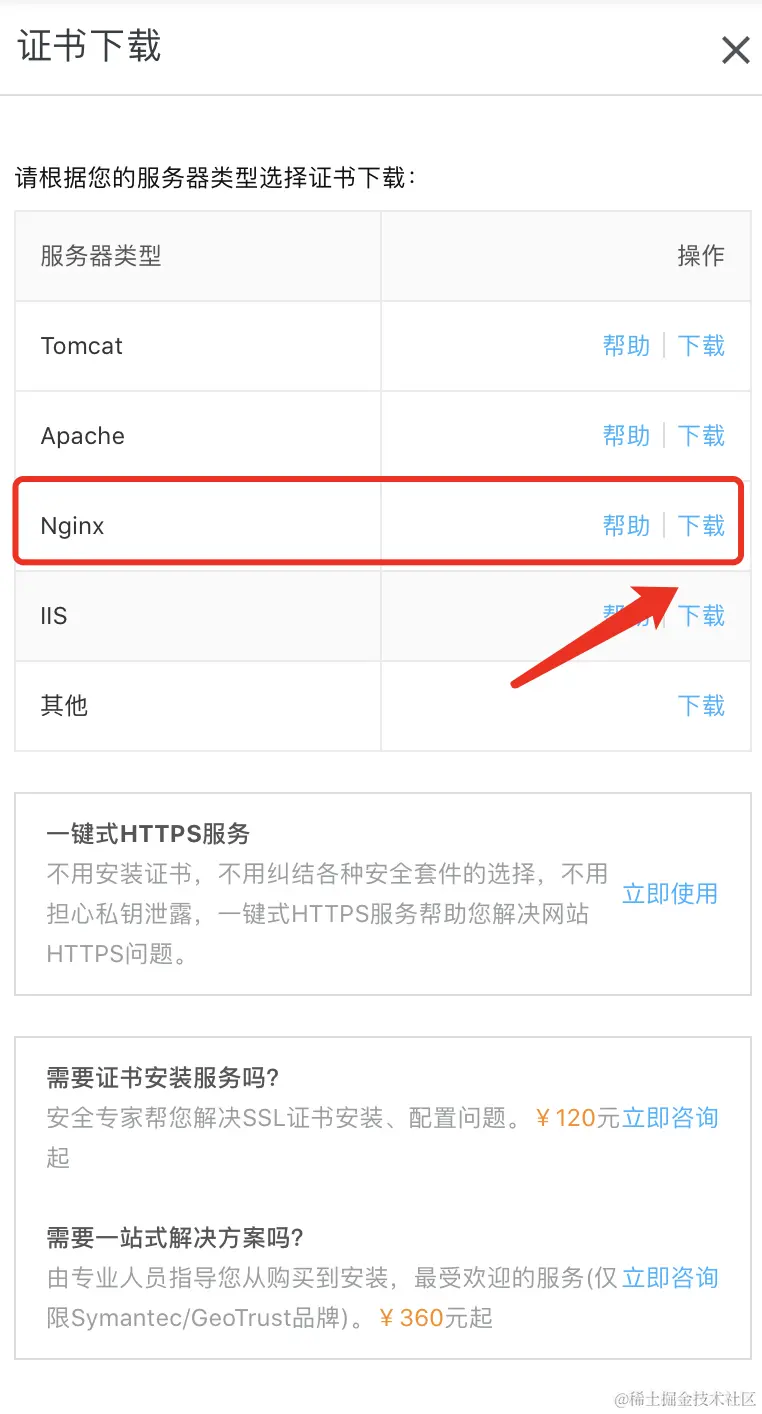Open 帮助 link for Tomcat
762x1414 pixels.
pos(626,346)
